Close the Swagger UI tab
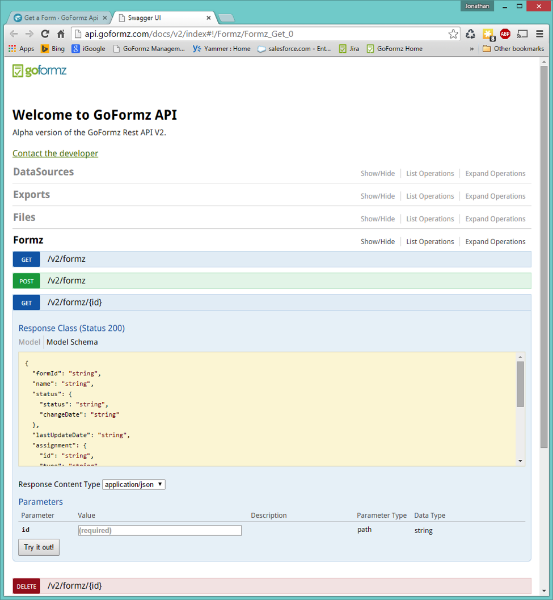 click(209, 18)
